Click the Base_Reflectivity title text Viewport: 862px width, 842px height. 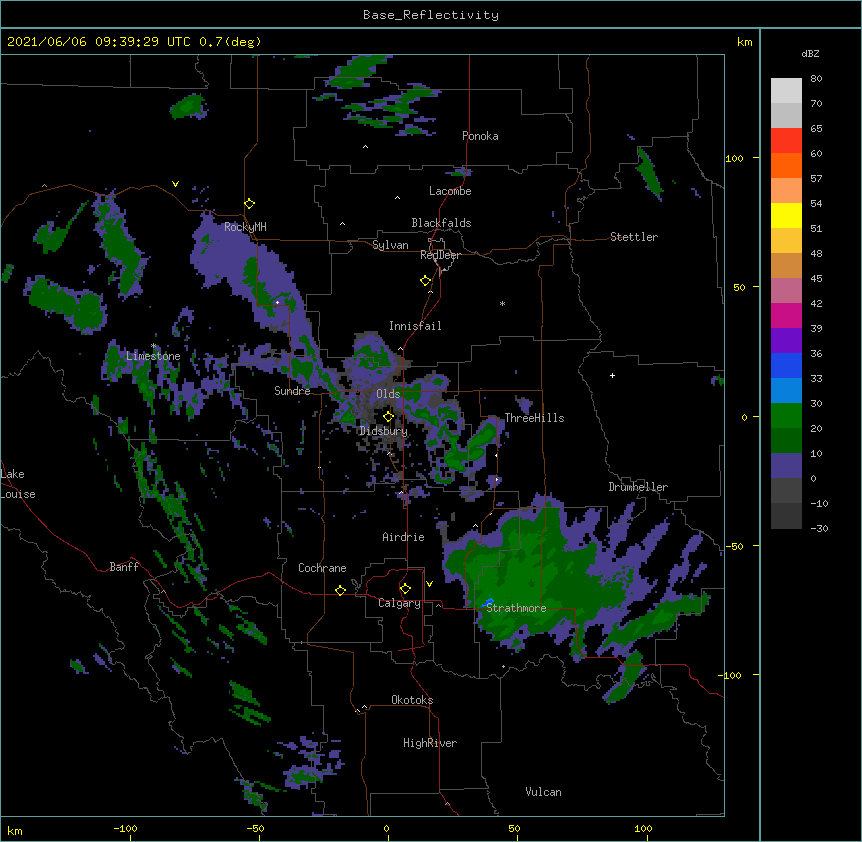[x=431, y=15]
